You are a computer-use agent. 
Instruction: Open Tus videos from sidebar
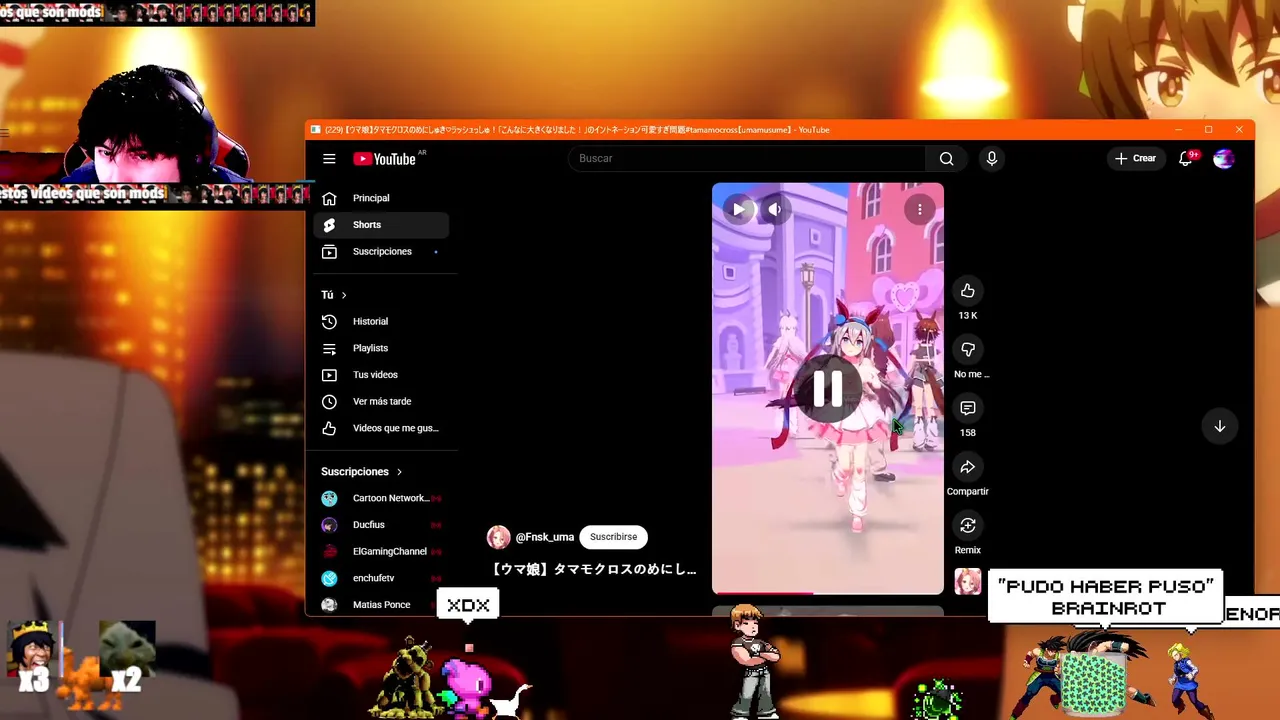coord(381,375)
